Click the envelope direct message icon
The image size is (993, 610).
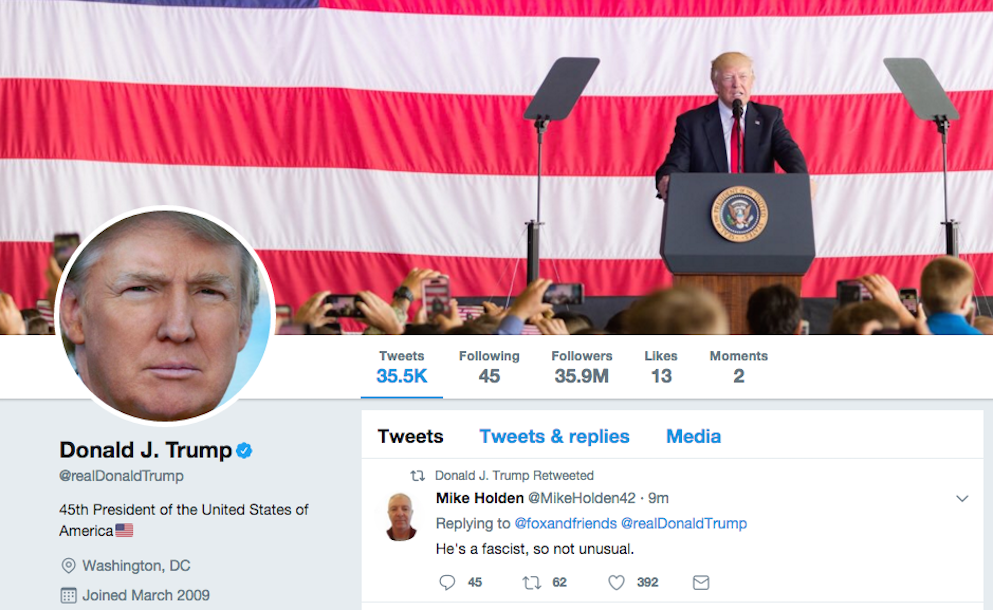click(700, 582)
